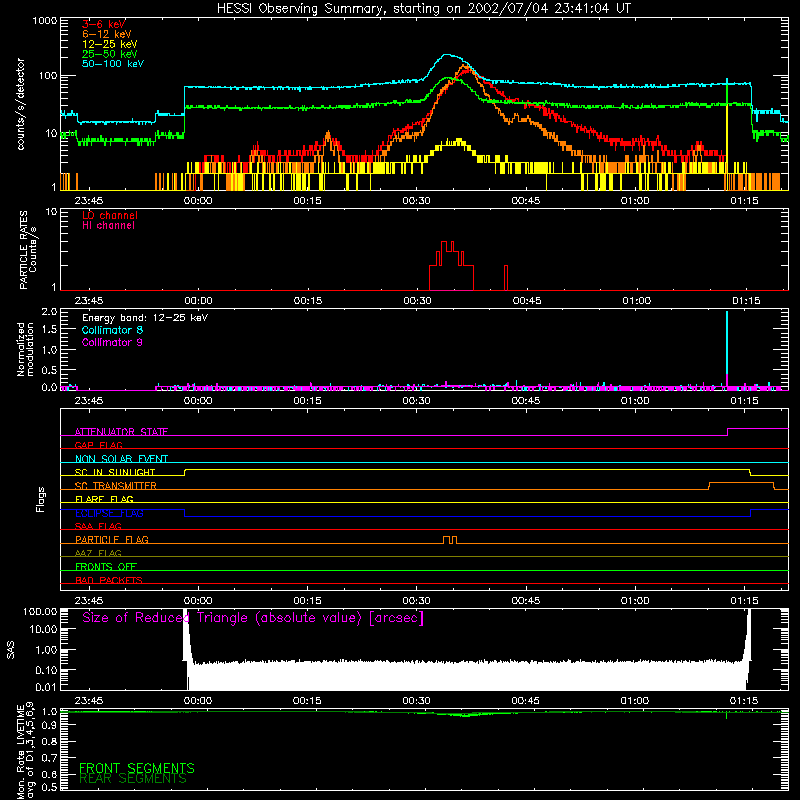The image size is (800, 800).
Task: Click the yellow SC IN SUNLIGHT rising step near 23:58
Action: [x=185, y=472]
